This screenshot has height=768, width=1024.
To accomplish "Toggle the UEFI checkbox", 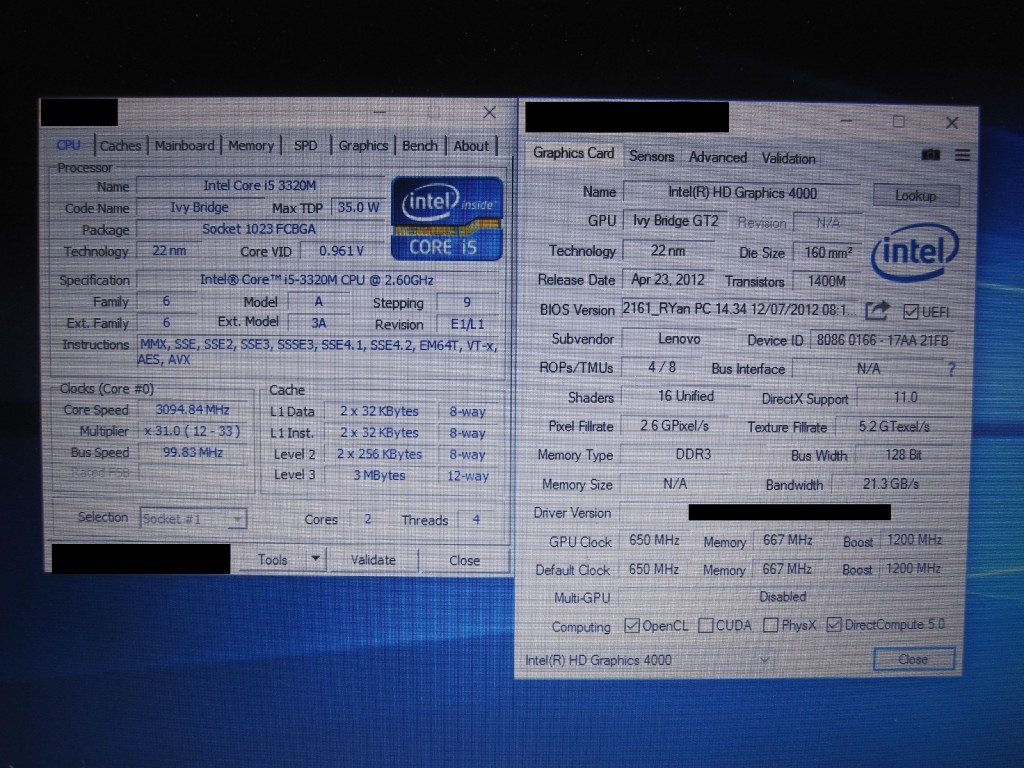I will 910,312.
